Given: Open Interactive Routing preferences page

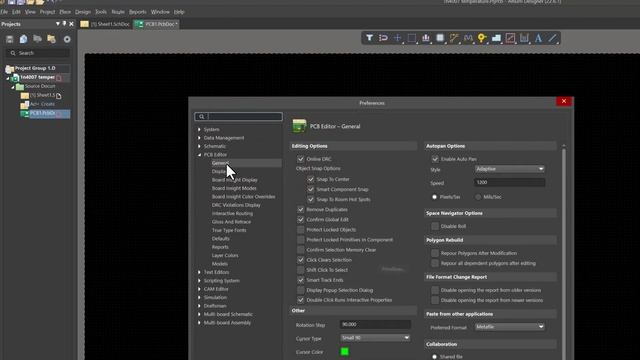Looking at the screenshot, I should tap(232, 213).
